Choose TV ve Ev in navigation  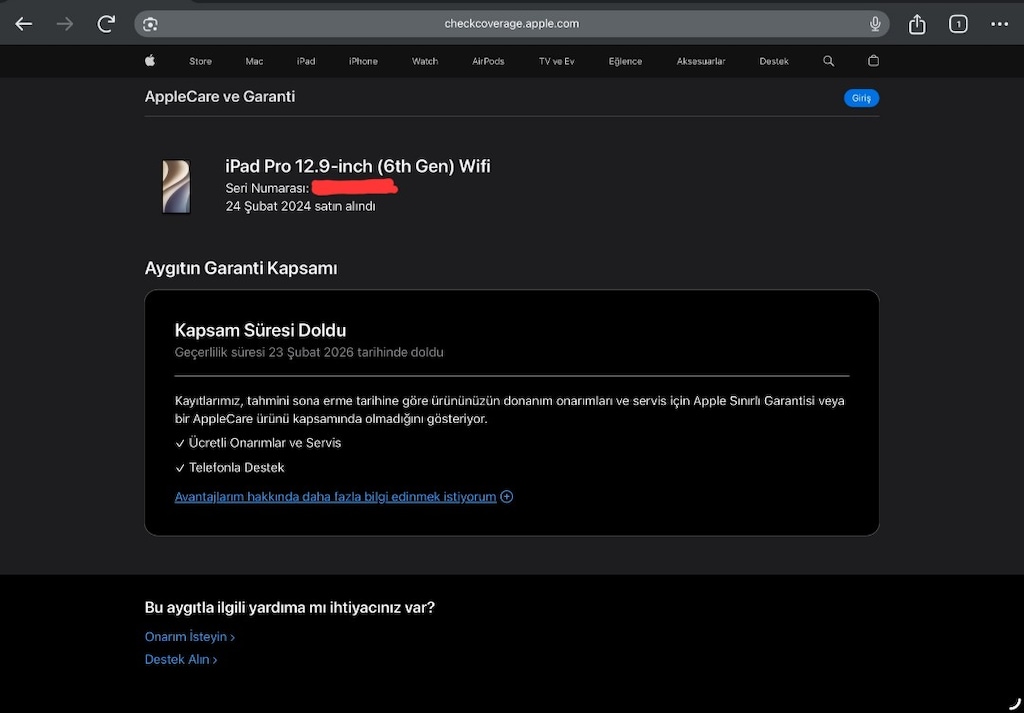(556, 61)
